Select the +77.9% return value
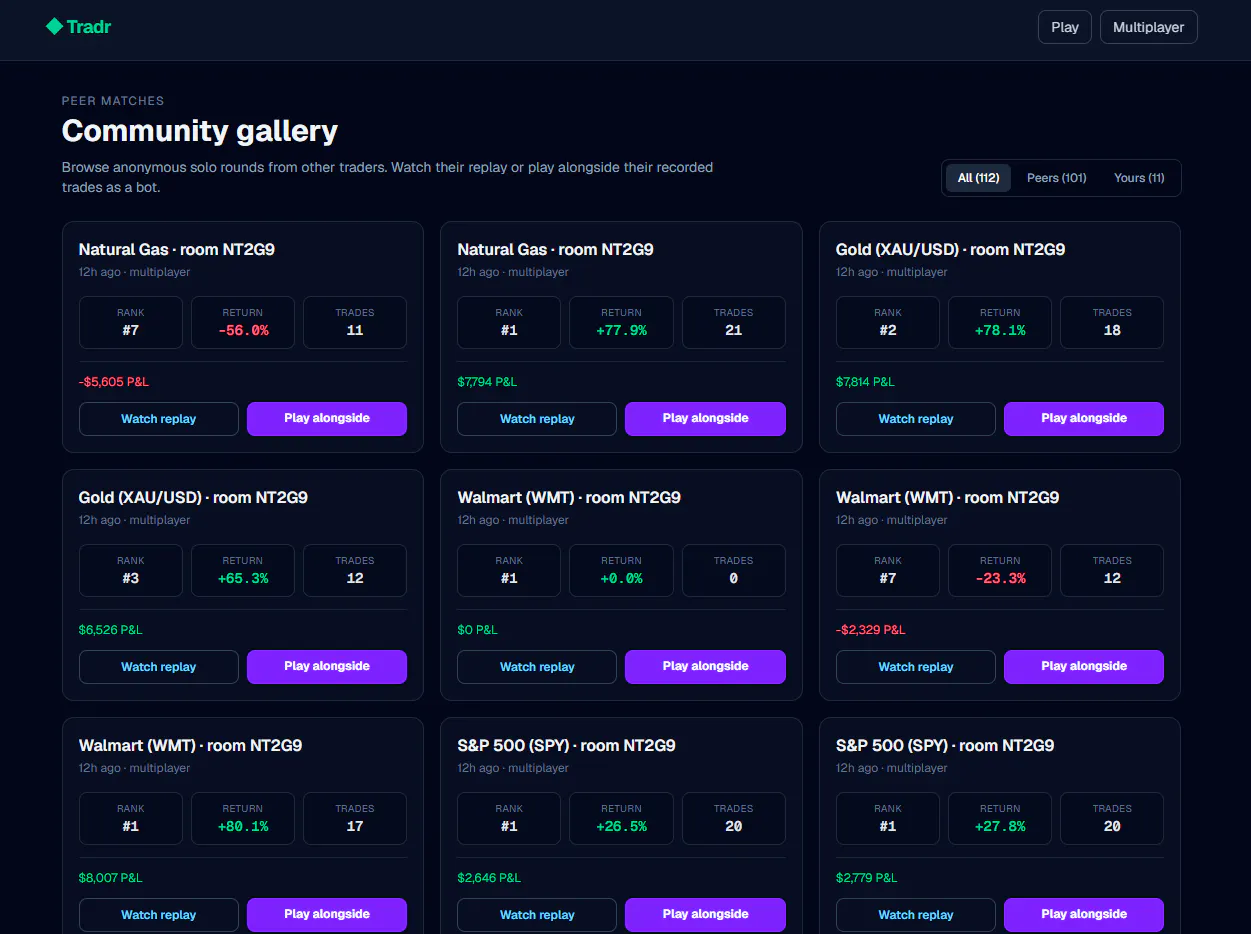This screenshot has width=1251, height=934. [621, 330]
